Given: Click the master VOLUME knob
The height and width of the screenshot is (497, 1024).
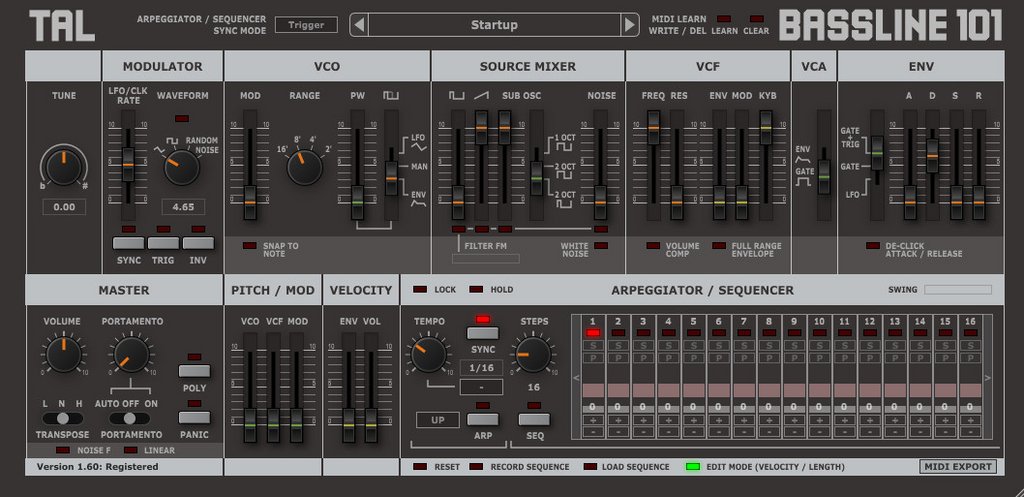Looking at the screenshot, I should [x=63, y=354].
